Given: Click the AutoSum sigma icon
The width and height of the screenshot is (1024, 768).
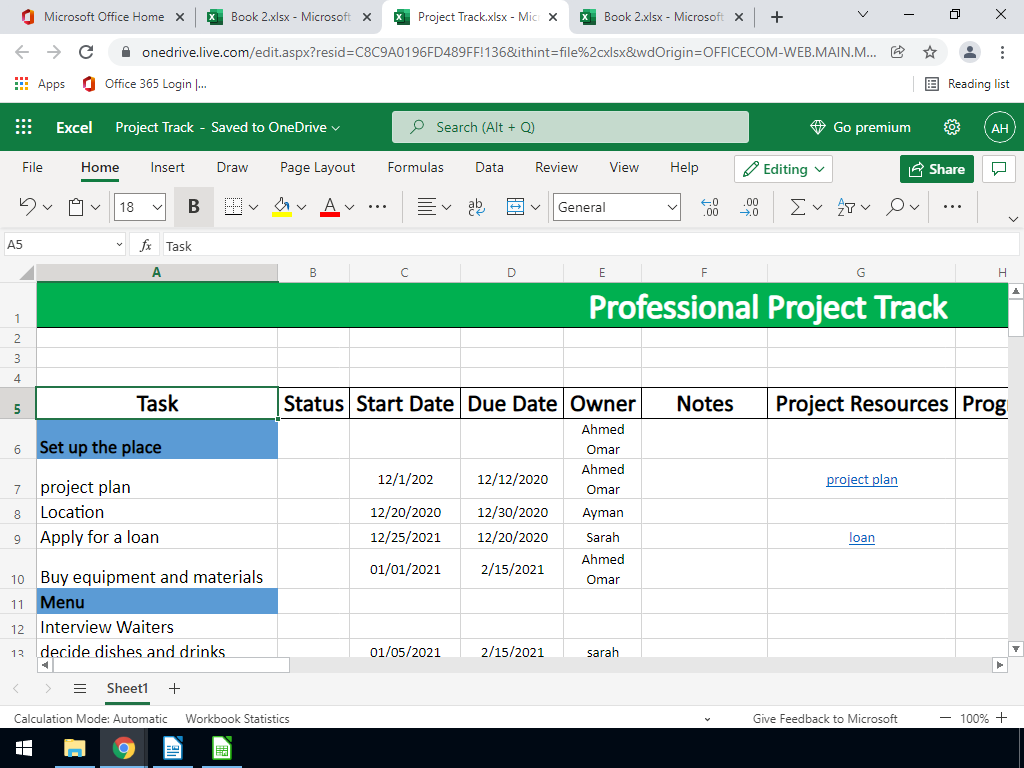Looking at the screenshot, I should pos(797,207).
